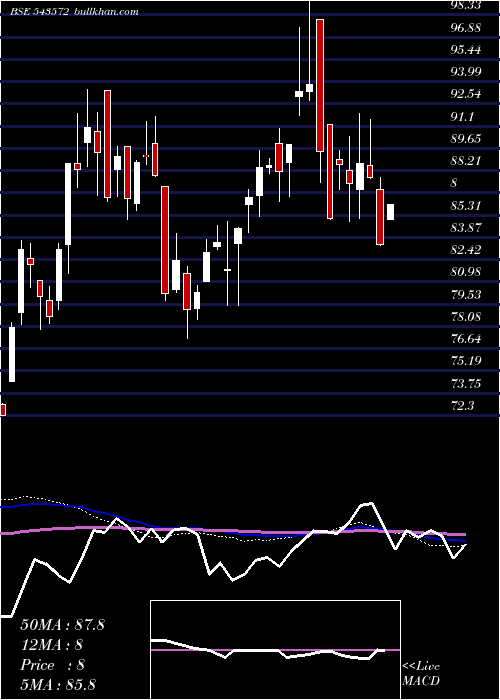Select the 92.54 price axis label

[466, 94]
